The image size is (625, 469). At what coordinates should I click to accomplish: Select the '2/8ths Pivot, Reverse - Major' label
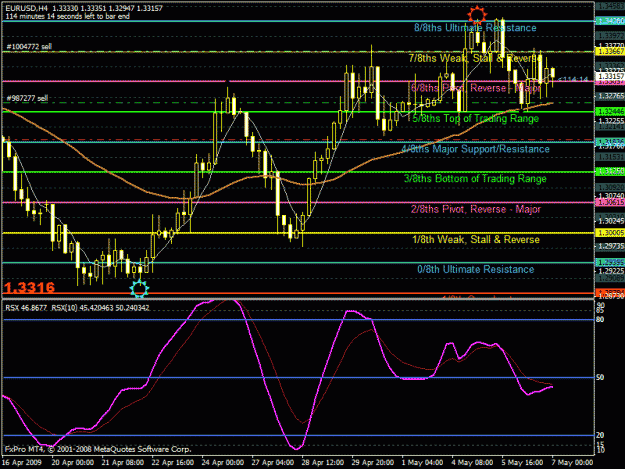(x=476, y=209)
